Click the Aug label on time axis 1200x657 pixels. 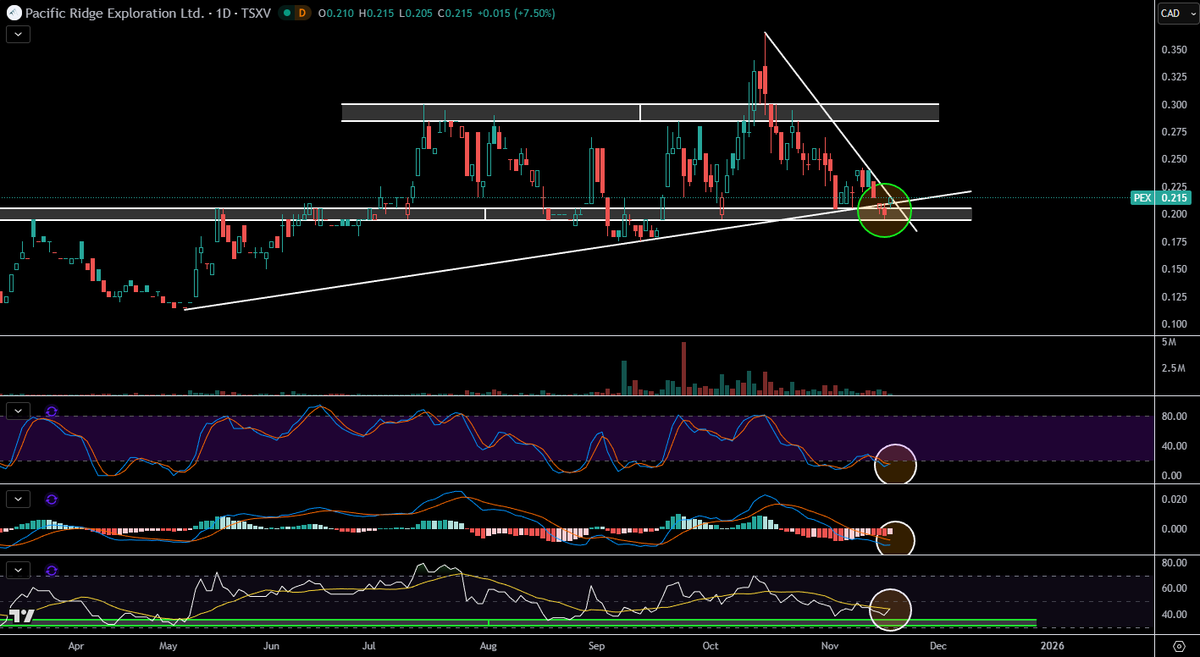tap(487, 646)
